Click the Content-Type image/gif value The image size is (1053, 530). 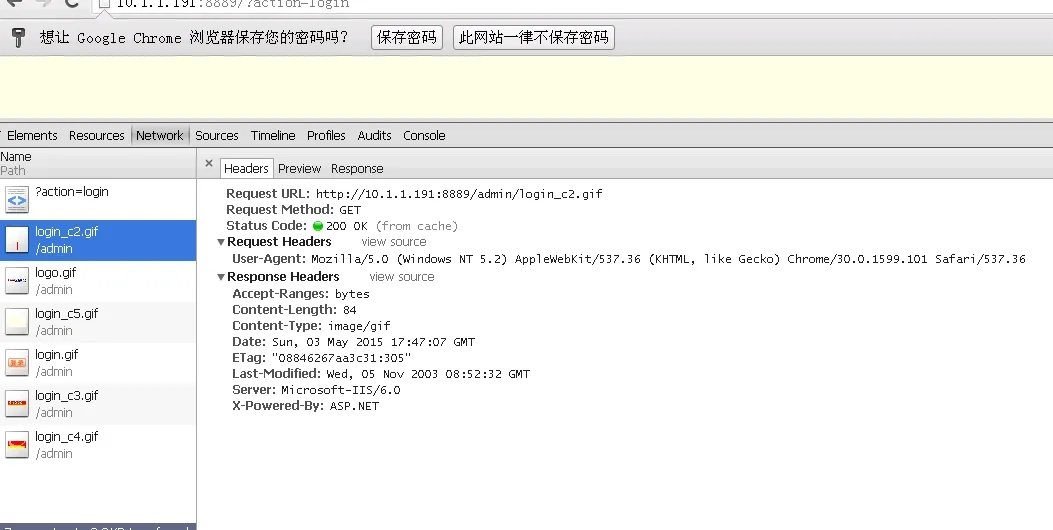coord(359,326)
